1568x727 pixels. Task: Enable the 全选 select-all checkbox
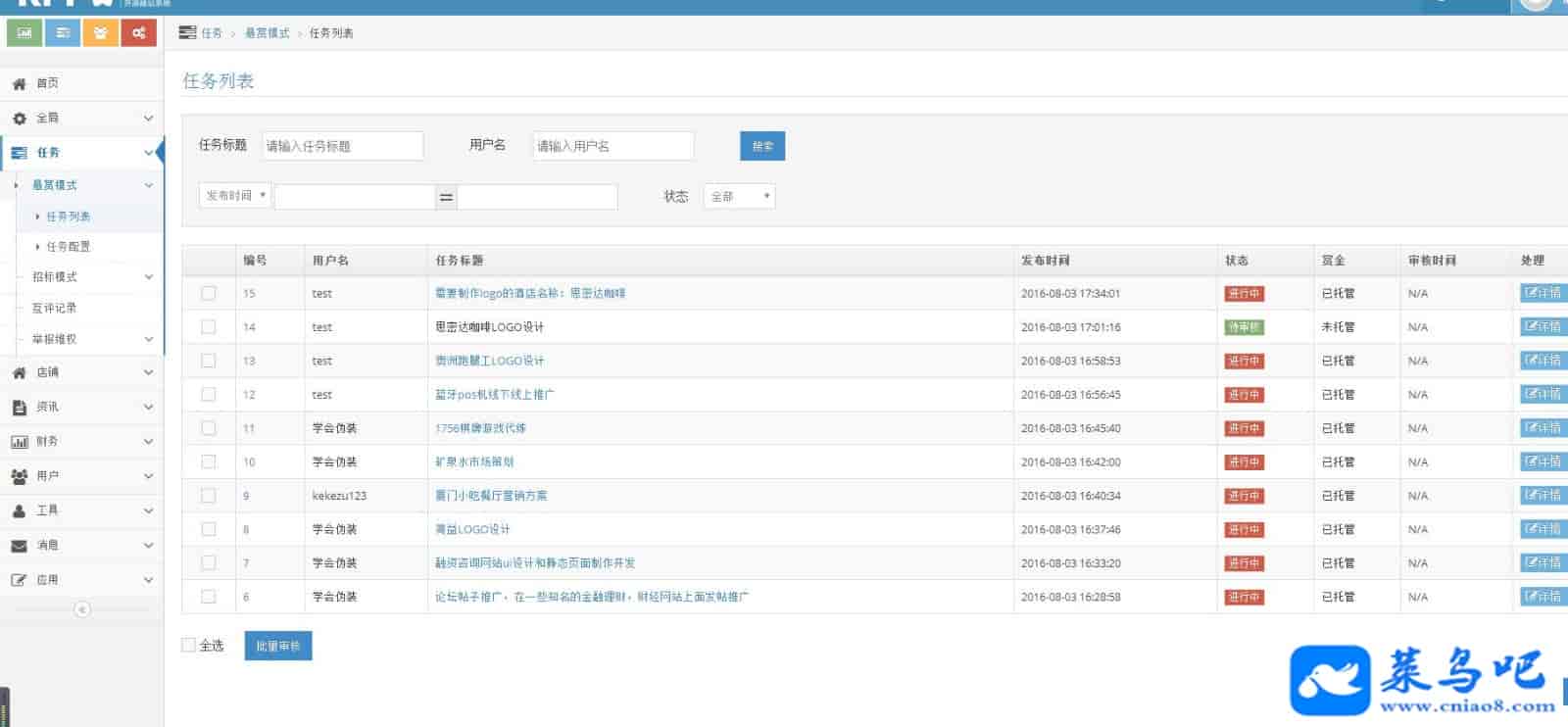point(189,646)
